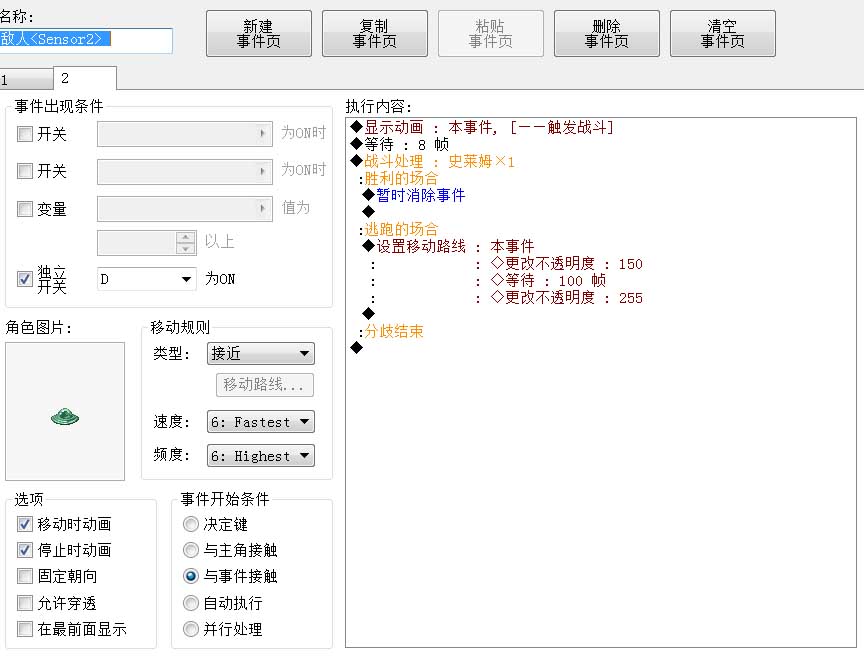Select the 决定键 trigger radio button
The image size is (864, 663).
pos(191,524)
